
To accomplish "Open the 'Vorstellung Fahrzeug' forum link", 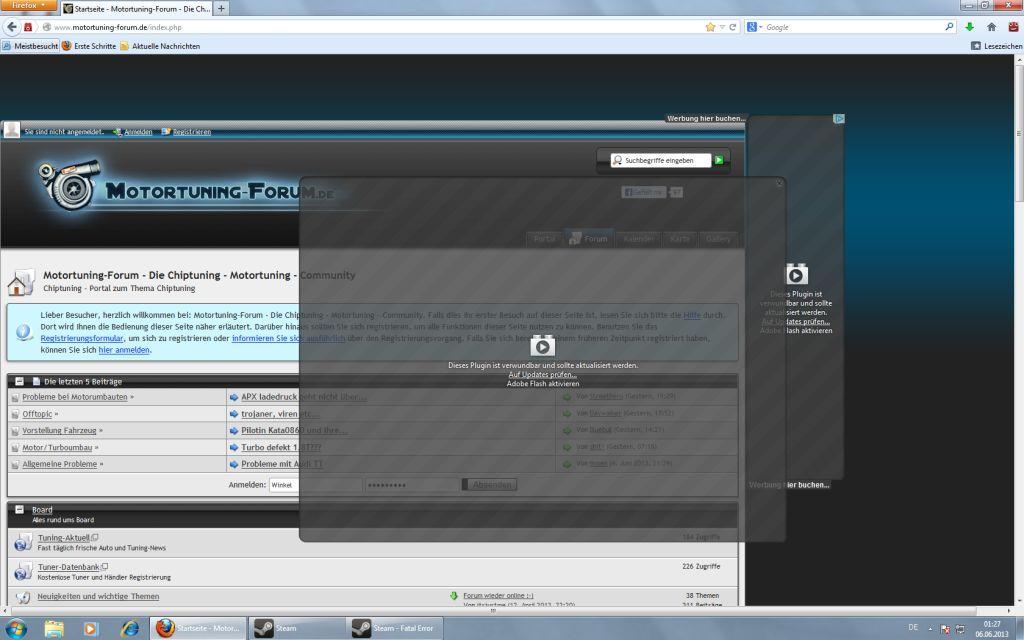I will [59, 430].
